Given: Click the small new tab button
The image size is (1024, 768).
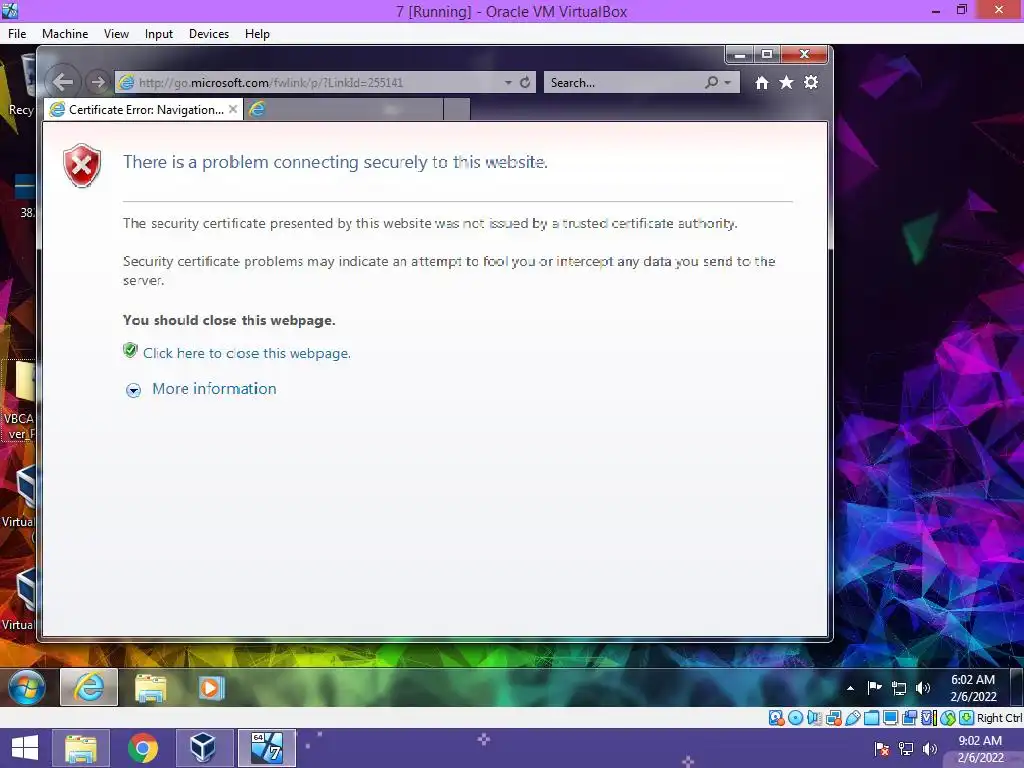Looking at the screenshot, I should 456,110.
